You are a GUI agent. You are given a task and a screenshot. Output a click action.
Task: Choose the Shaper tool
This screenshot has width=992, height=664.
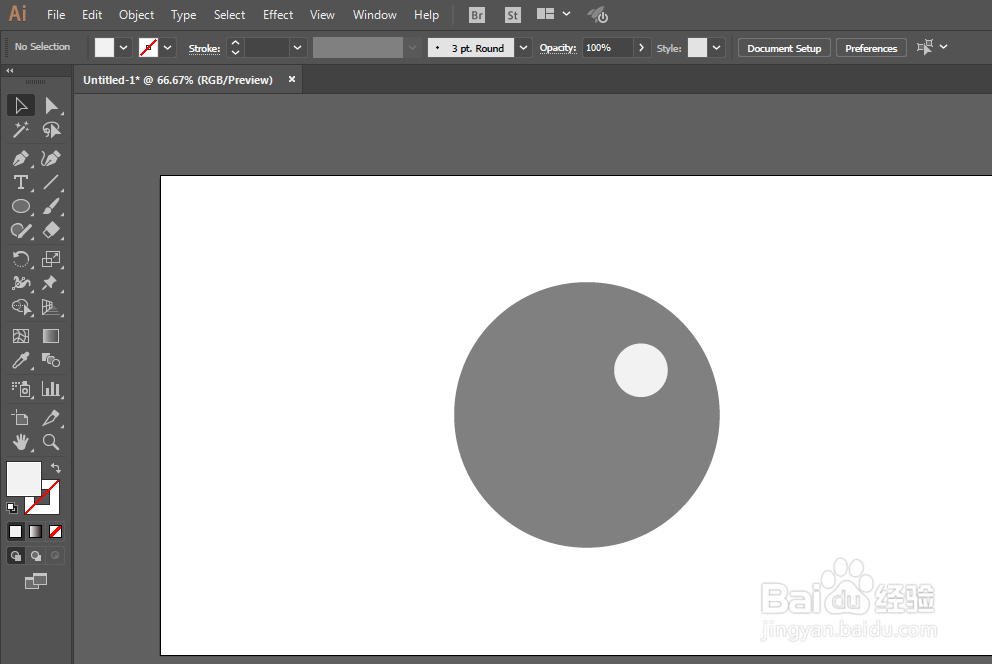pos(21,230)
